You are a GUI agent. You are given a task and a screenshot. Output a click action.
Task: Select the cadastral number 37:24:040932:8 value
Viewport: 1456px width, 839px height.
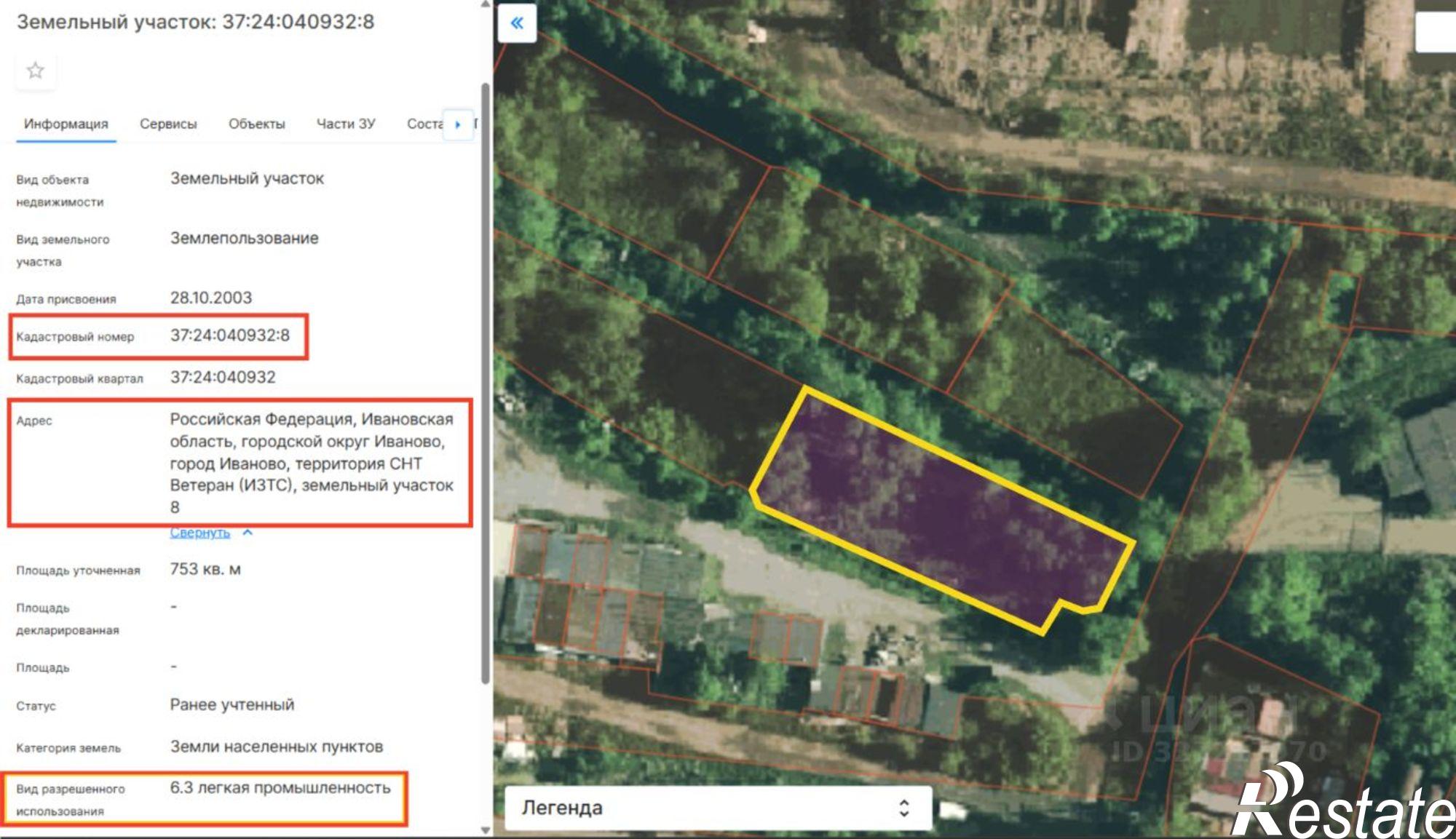[x=230, y=335]
